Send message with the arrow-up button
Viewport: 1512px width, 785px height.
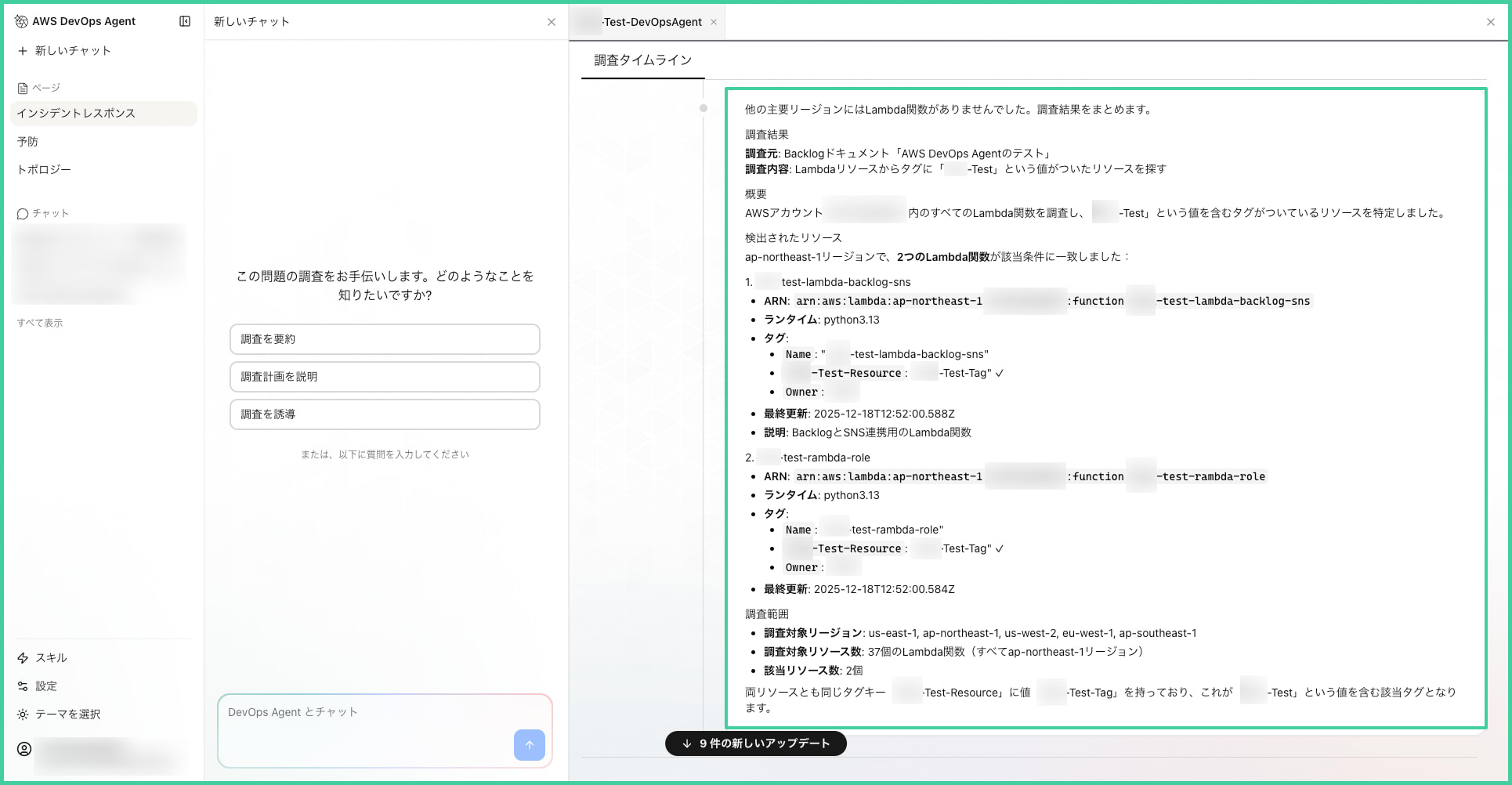click(x=530, y=745)
